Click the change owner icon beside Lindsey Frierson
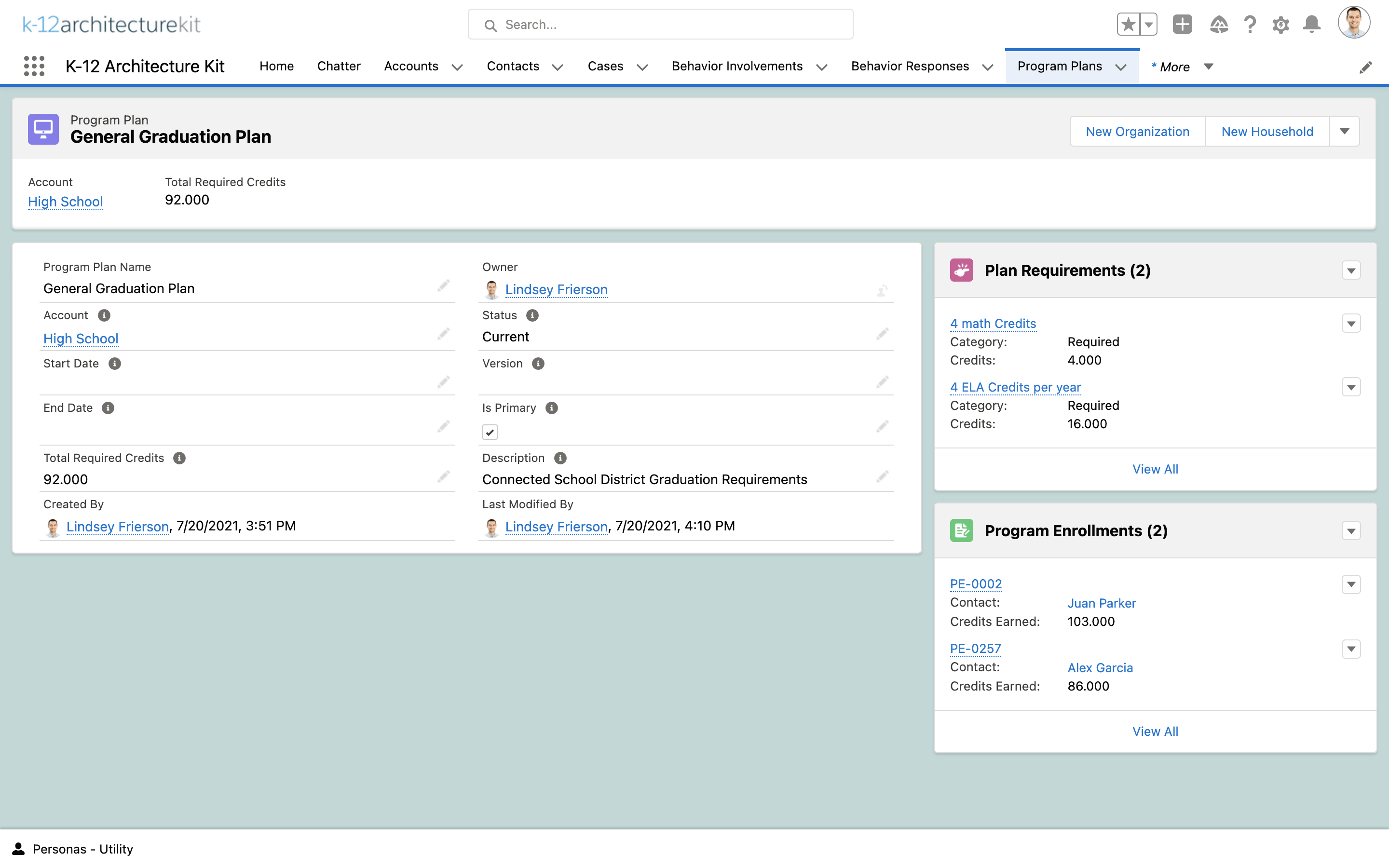The width and height of the screenshot is (1389, 868). [x=882, y=290]
